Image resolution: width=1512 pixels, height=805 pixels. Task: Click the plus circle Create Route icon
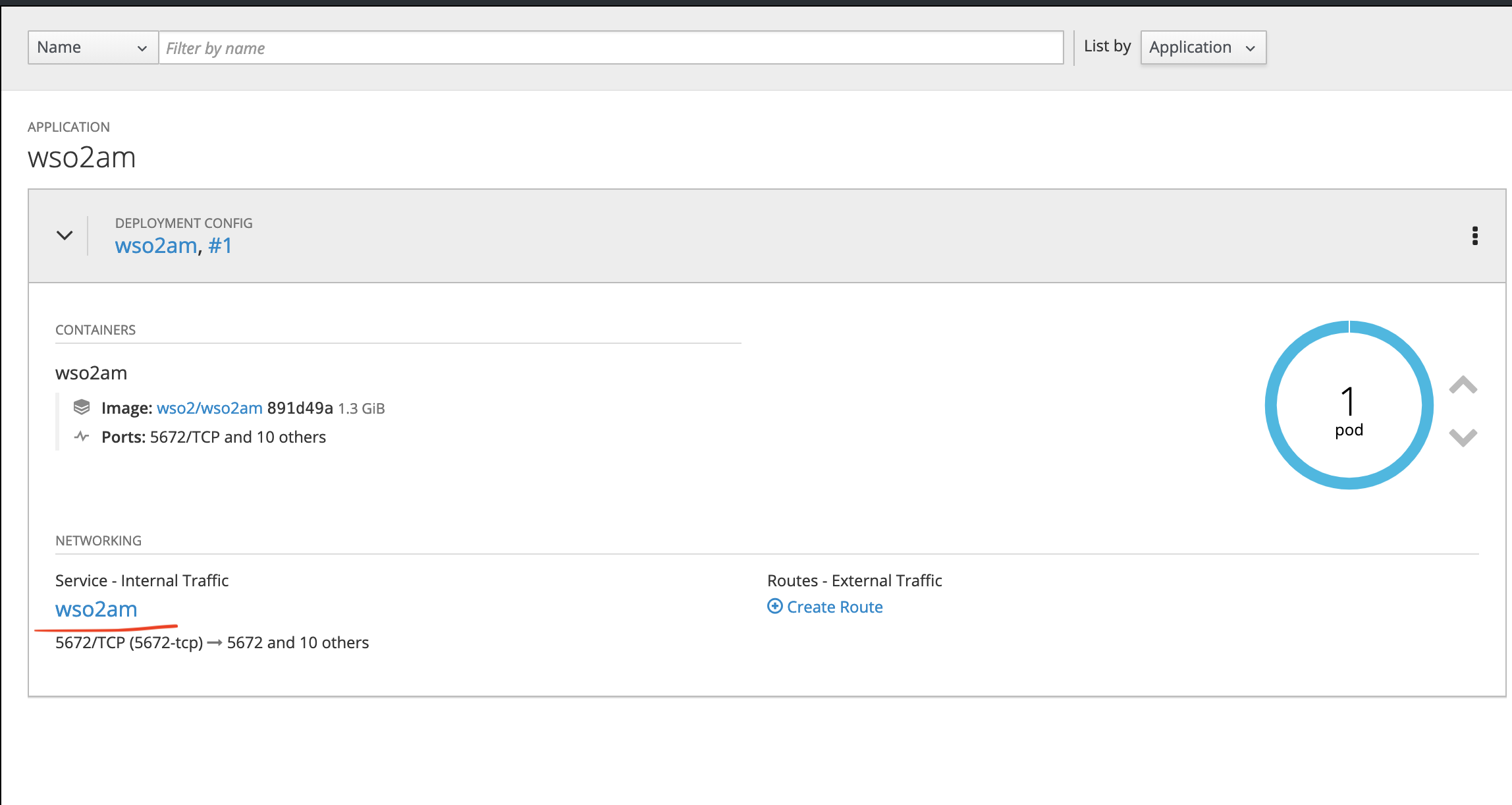pyautogui.click(x=775, y=606)
